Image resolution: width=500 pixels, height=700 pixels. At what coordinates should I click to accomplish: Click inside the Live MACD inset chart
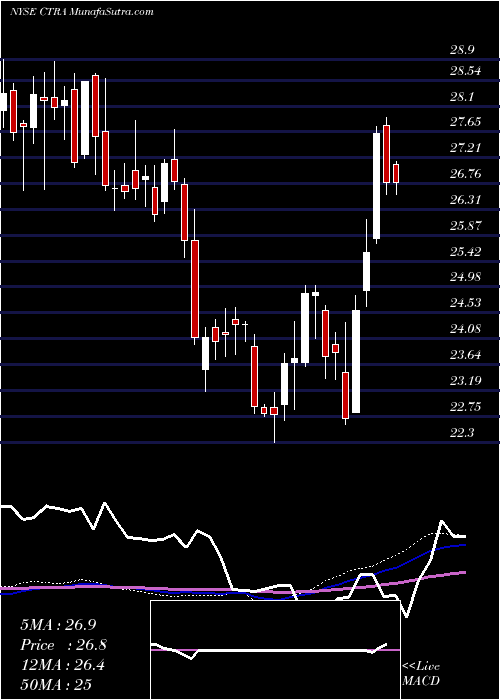(275, 650)
